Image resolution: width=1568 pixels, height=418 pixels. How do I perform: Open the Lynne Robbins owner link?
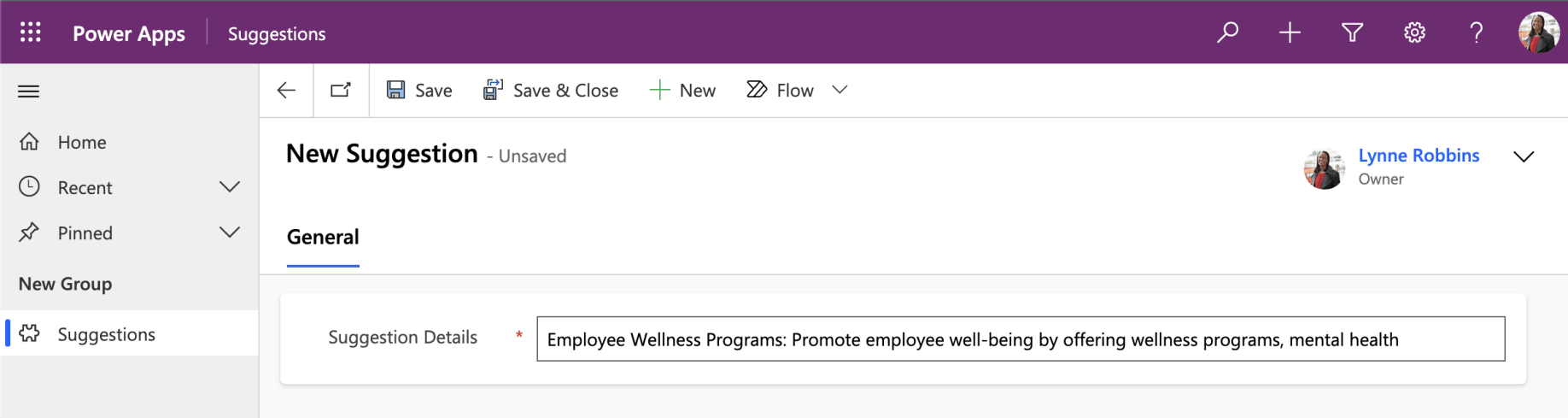(1419, 156)
